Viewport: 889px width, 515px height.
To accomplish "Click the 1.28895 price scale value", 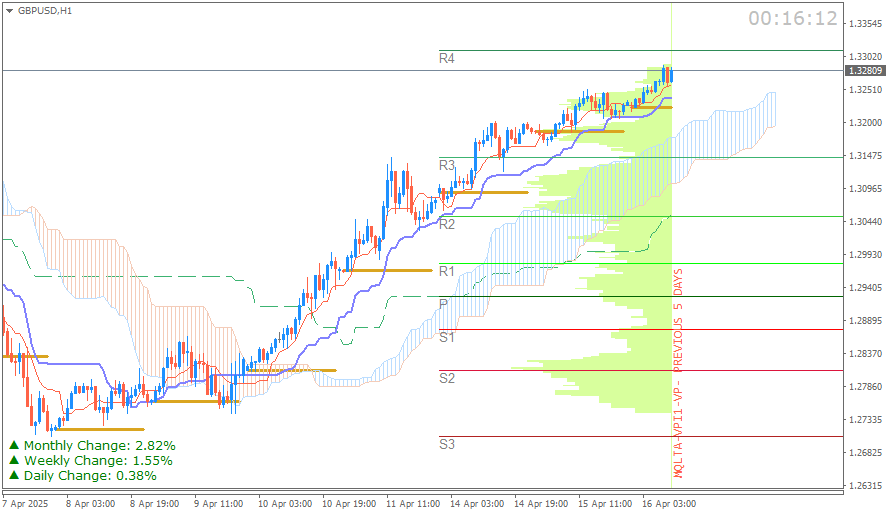I will coord(865,320).
